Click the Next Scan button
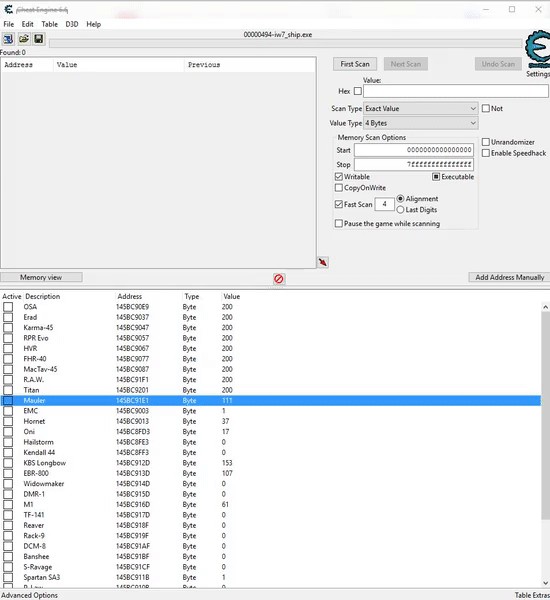Screen dimensions: 550x600 tap(406, 64)
